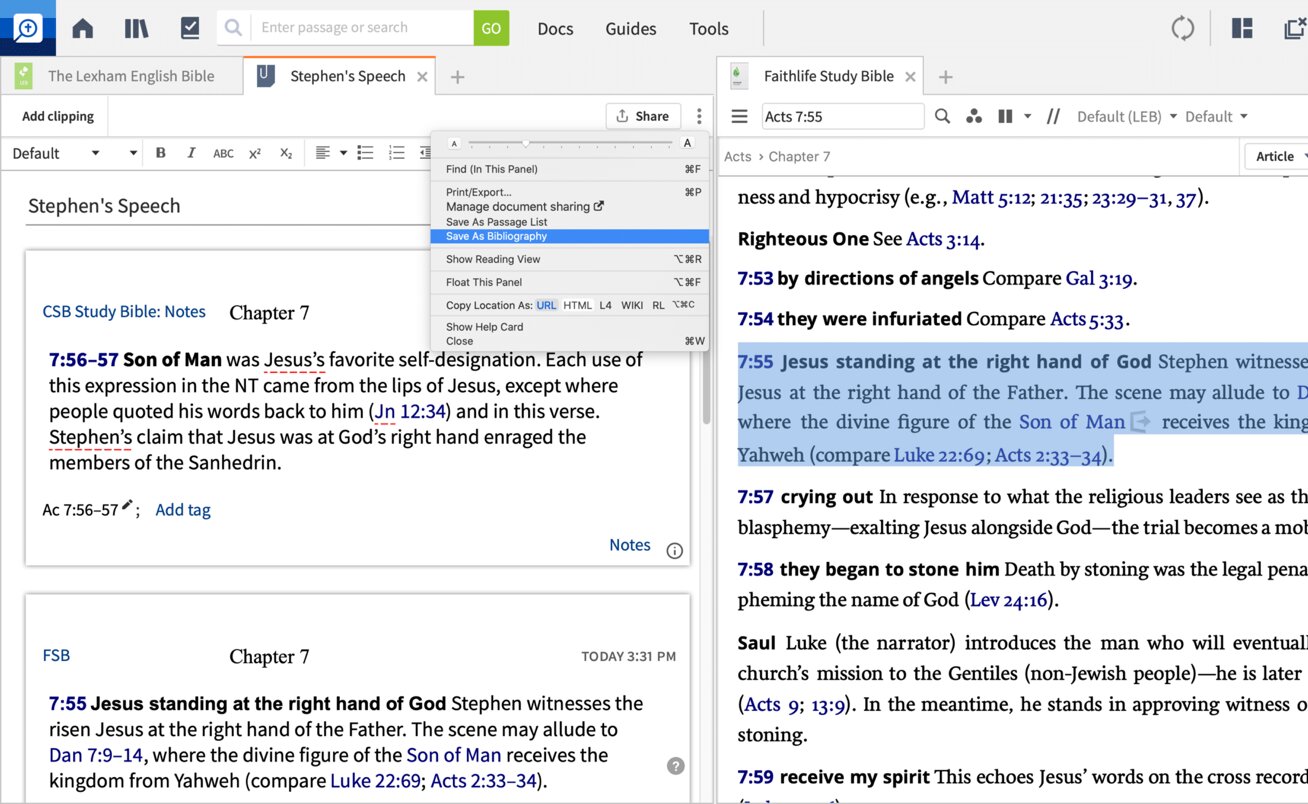Click the Share button
The image size is (1308, 804).
pyautogui.click(x=643, y=116)
